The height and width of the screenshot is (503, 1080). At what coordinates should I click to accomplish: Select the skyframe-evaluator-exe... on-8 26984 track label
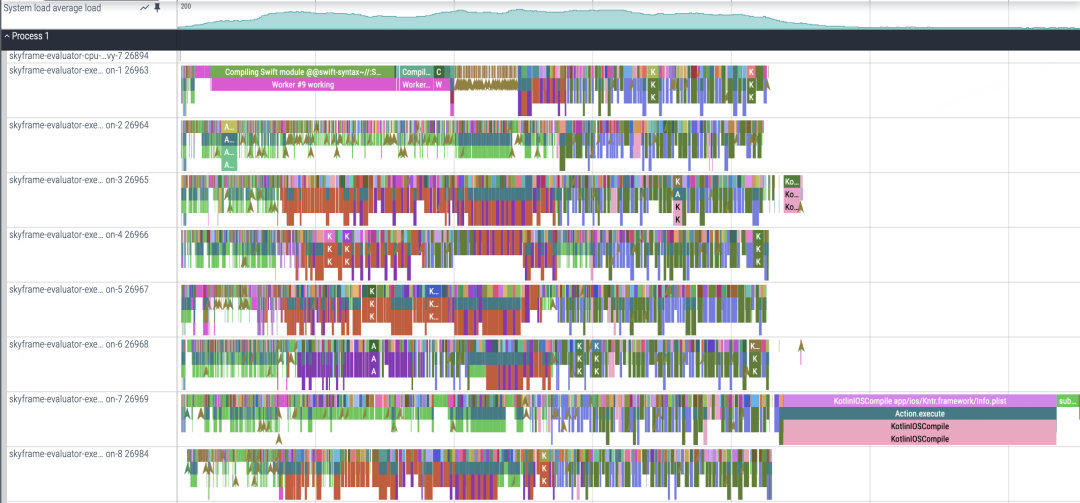tap(79, 454)
